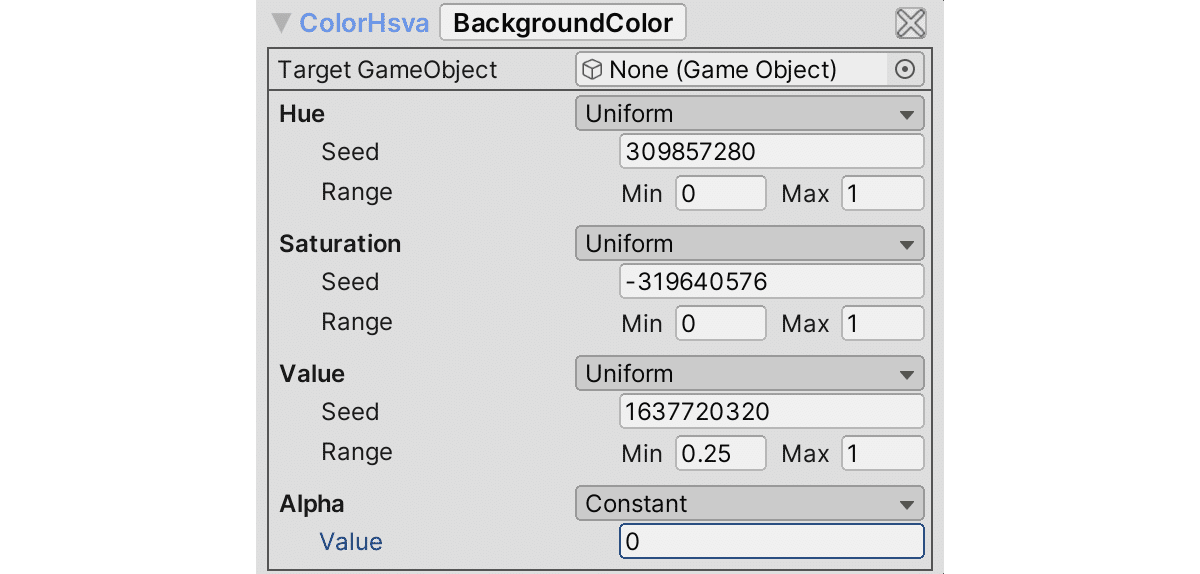The height and width of the screenshot is (574, 1200).
Task: Collapse the ColorHsva foldout triangle
Action: 282,23
